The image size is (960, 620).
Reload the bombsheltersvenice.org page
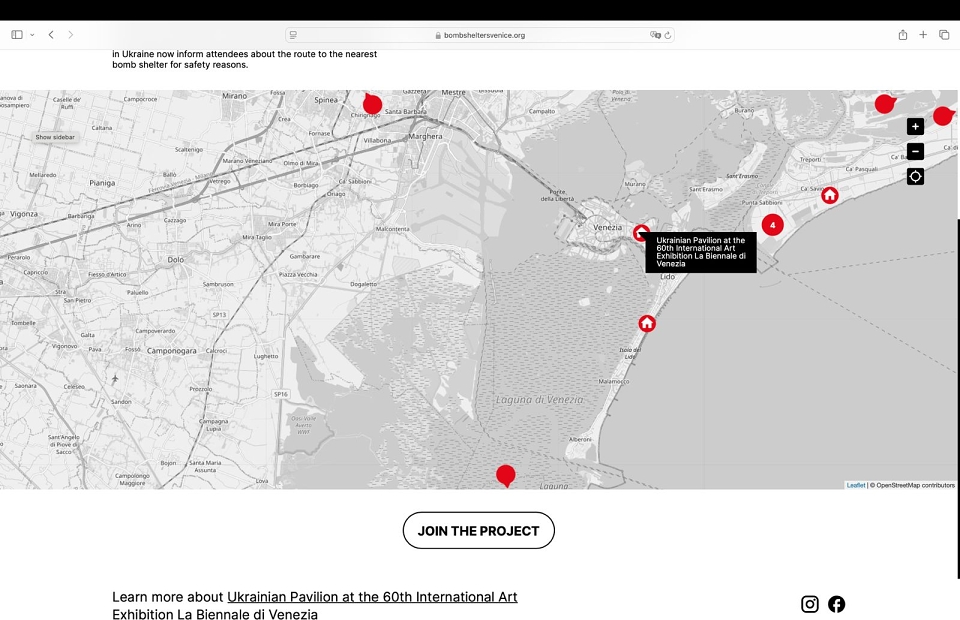[x=668, y=35]
